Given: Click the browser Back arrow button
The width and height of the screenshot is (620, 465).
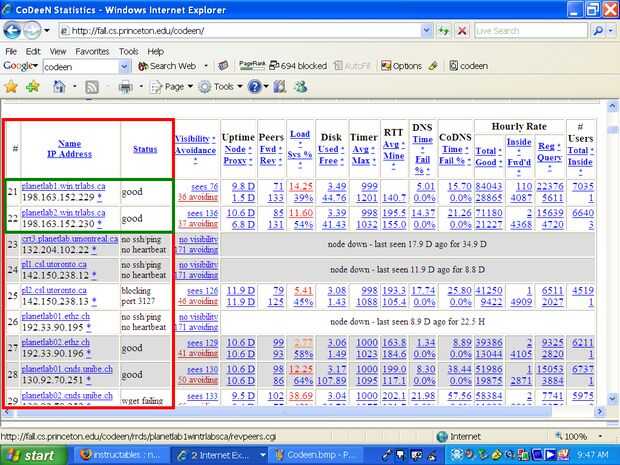Looking at the screenshot, I should [12, 30].
